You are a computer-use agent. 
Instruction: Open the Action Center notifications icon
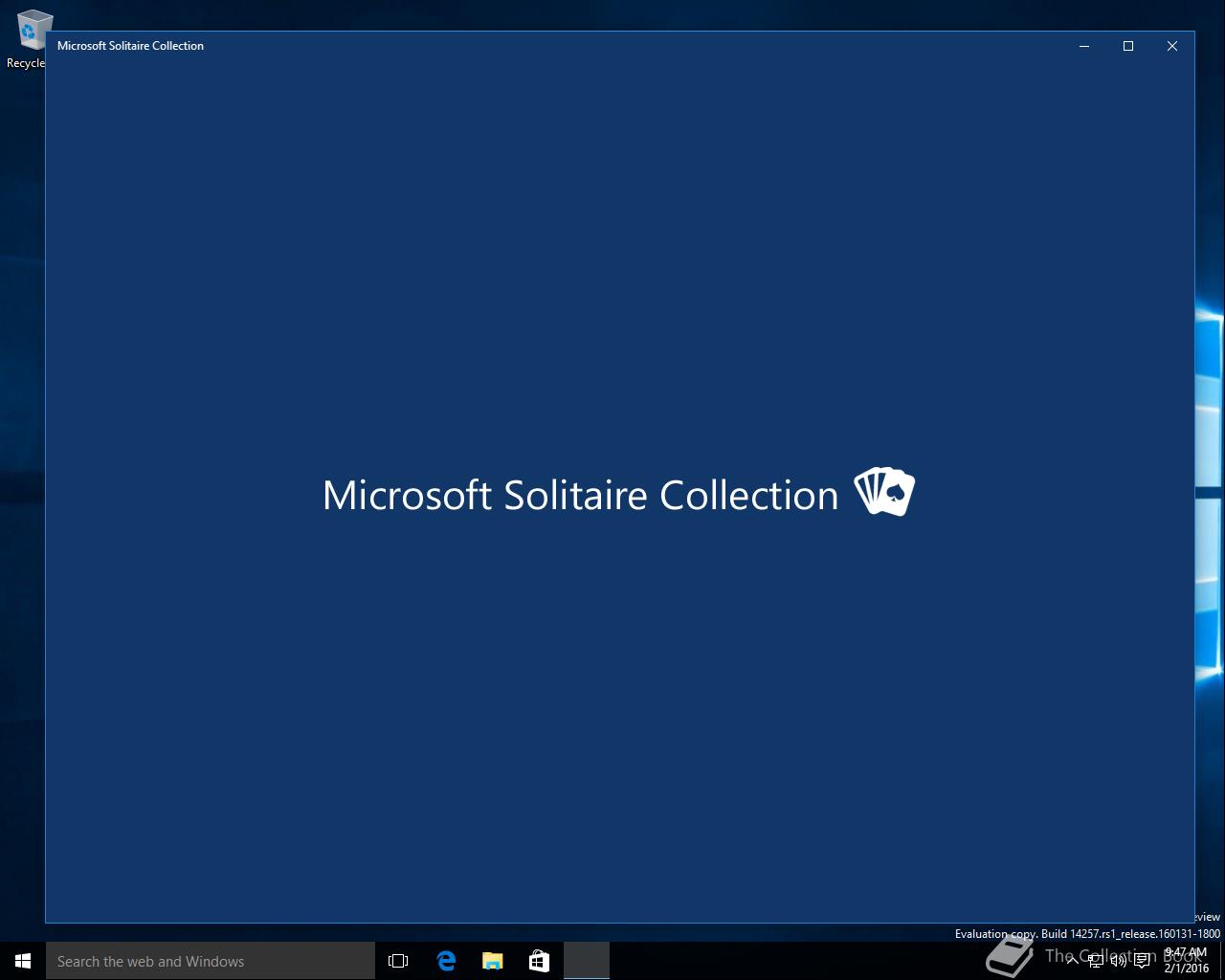(1142, 961)
